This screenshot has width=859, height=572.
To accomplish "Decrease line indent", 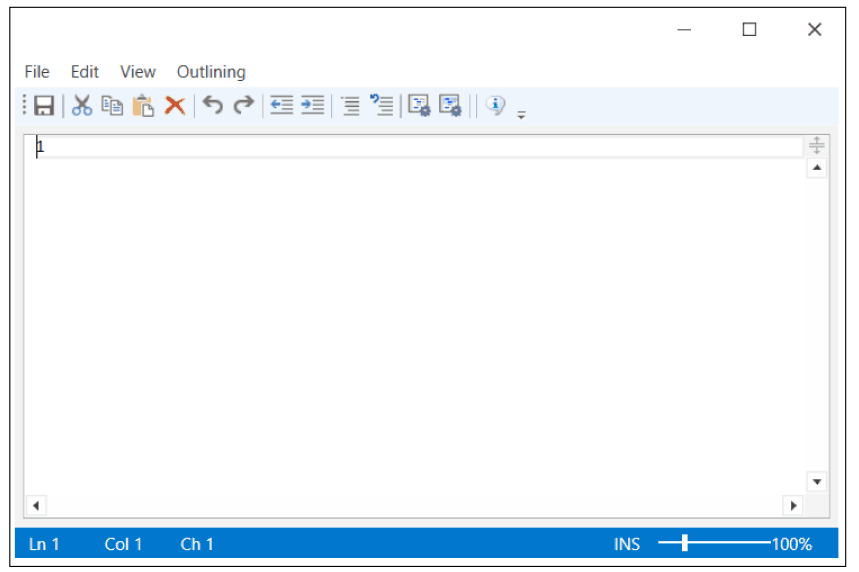I will (282, 105).
